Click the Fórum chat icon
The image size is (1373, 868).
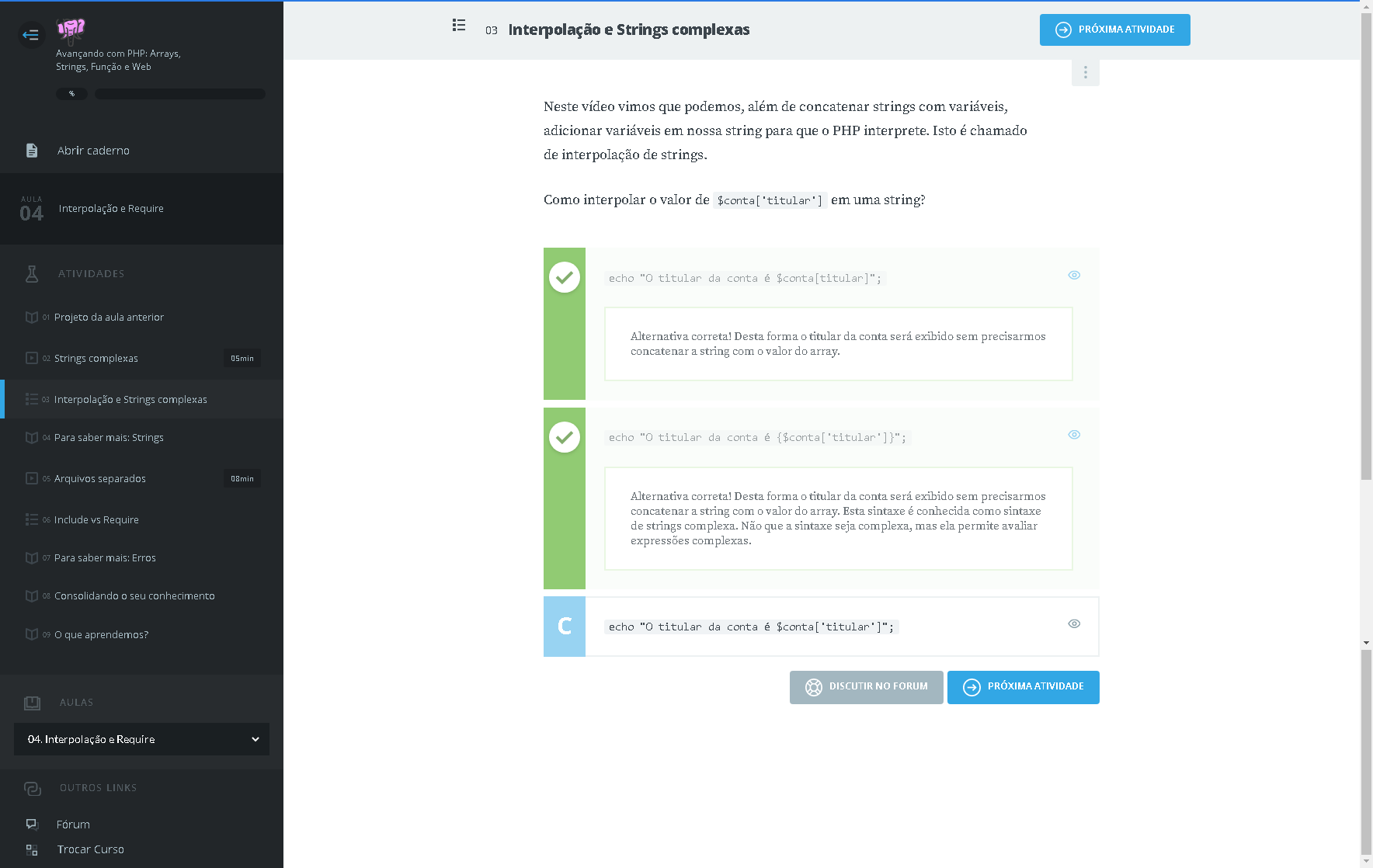point(32,825)
